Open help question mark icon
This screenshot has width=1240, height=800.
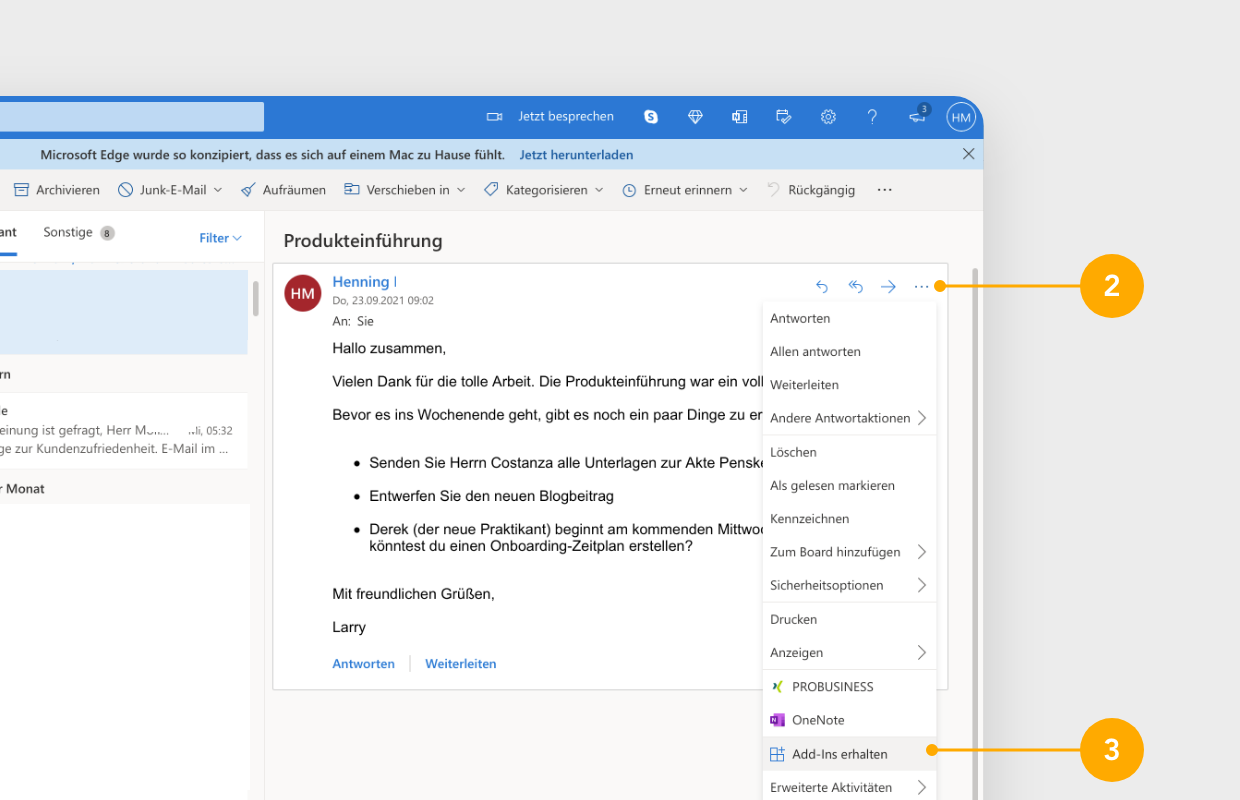click(x=872, y=117)
